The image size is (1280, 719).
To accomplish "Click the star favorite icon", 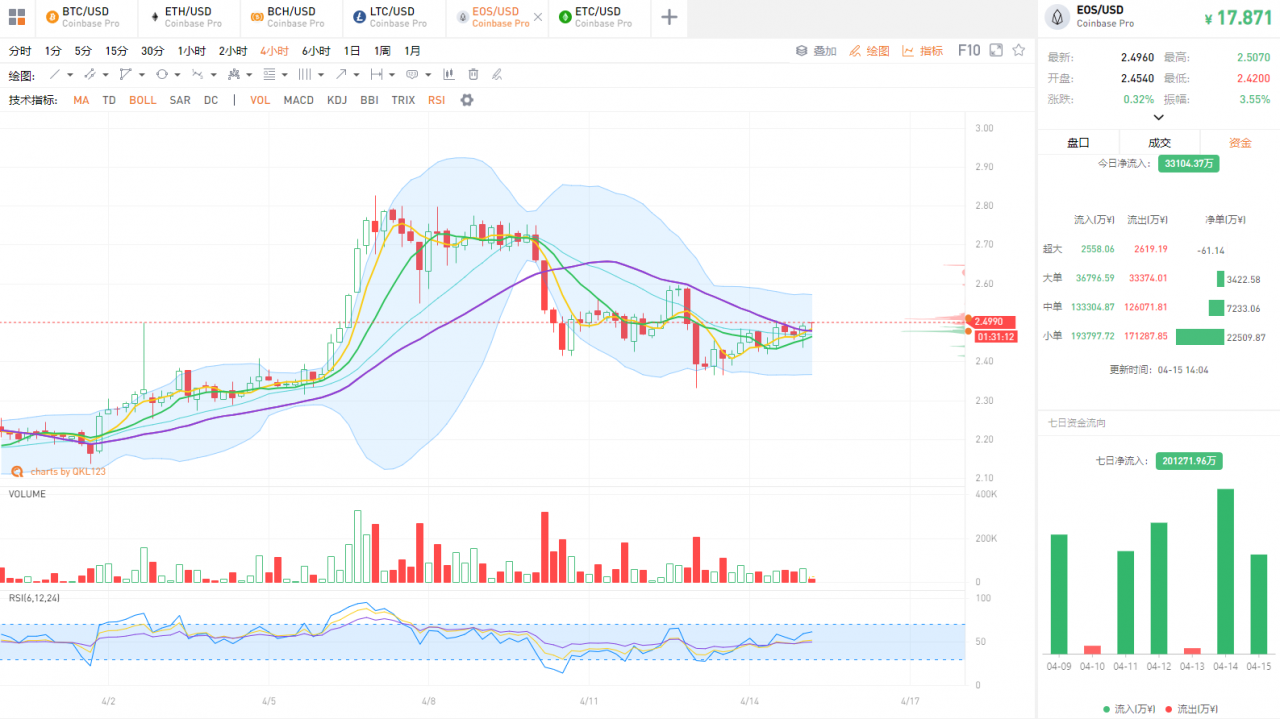I will coord(1016,49).
